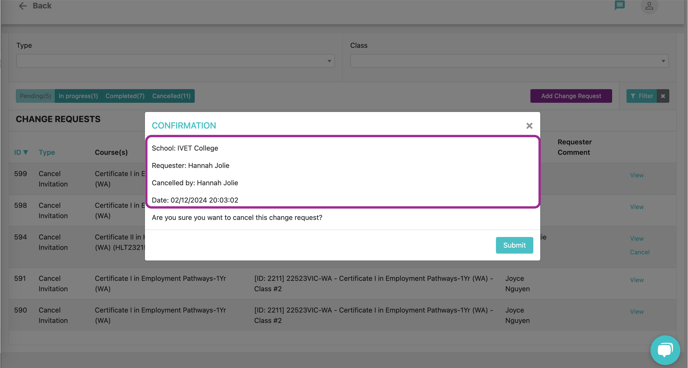This screenshot has width=688, height=368.
Task: Click Joyce Nguyen in row 590
Action: (517, 315)
